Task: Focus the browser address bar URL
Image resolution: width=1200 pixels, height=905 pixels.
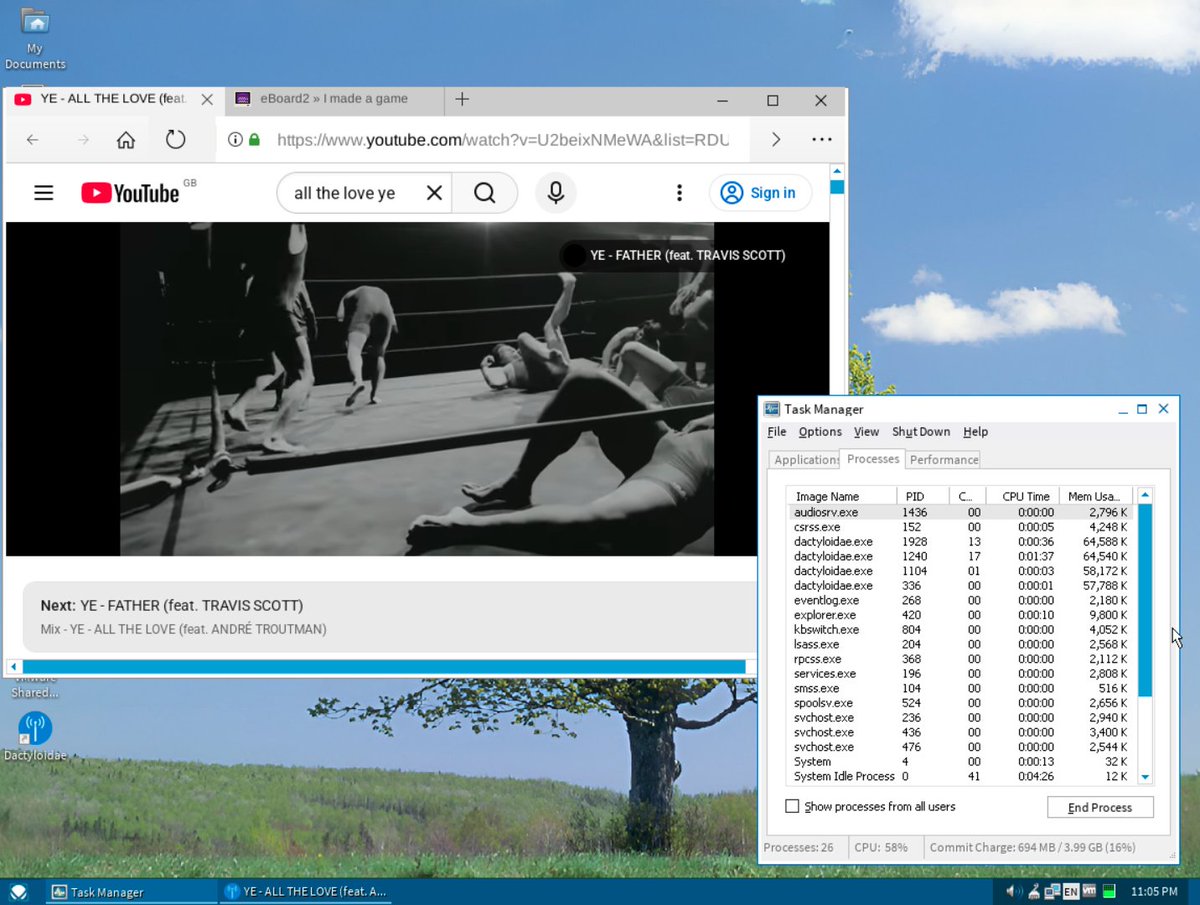Action: 503,140
